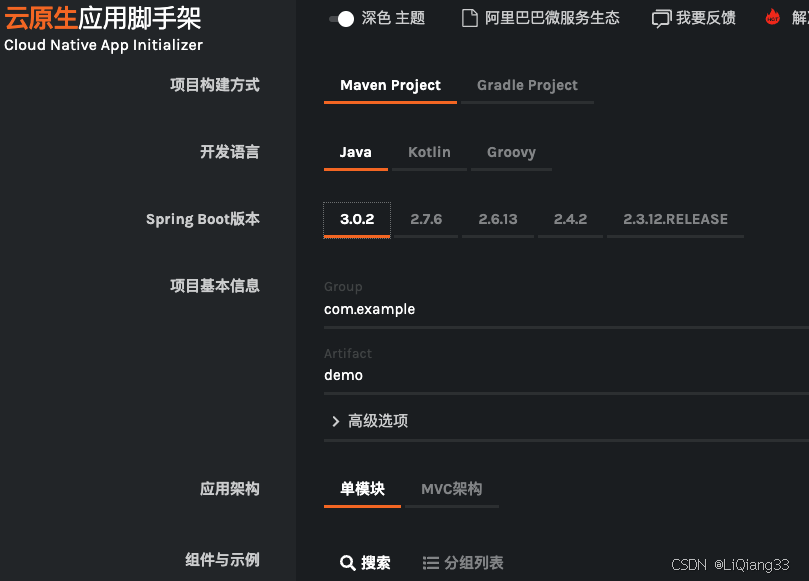
Task: Open the 搜索 components tab
Action: (x=365, y=562)
